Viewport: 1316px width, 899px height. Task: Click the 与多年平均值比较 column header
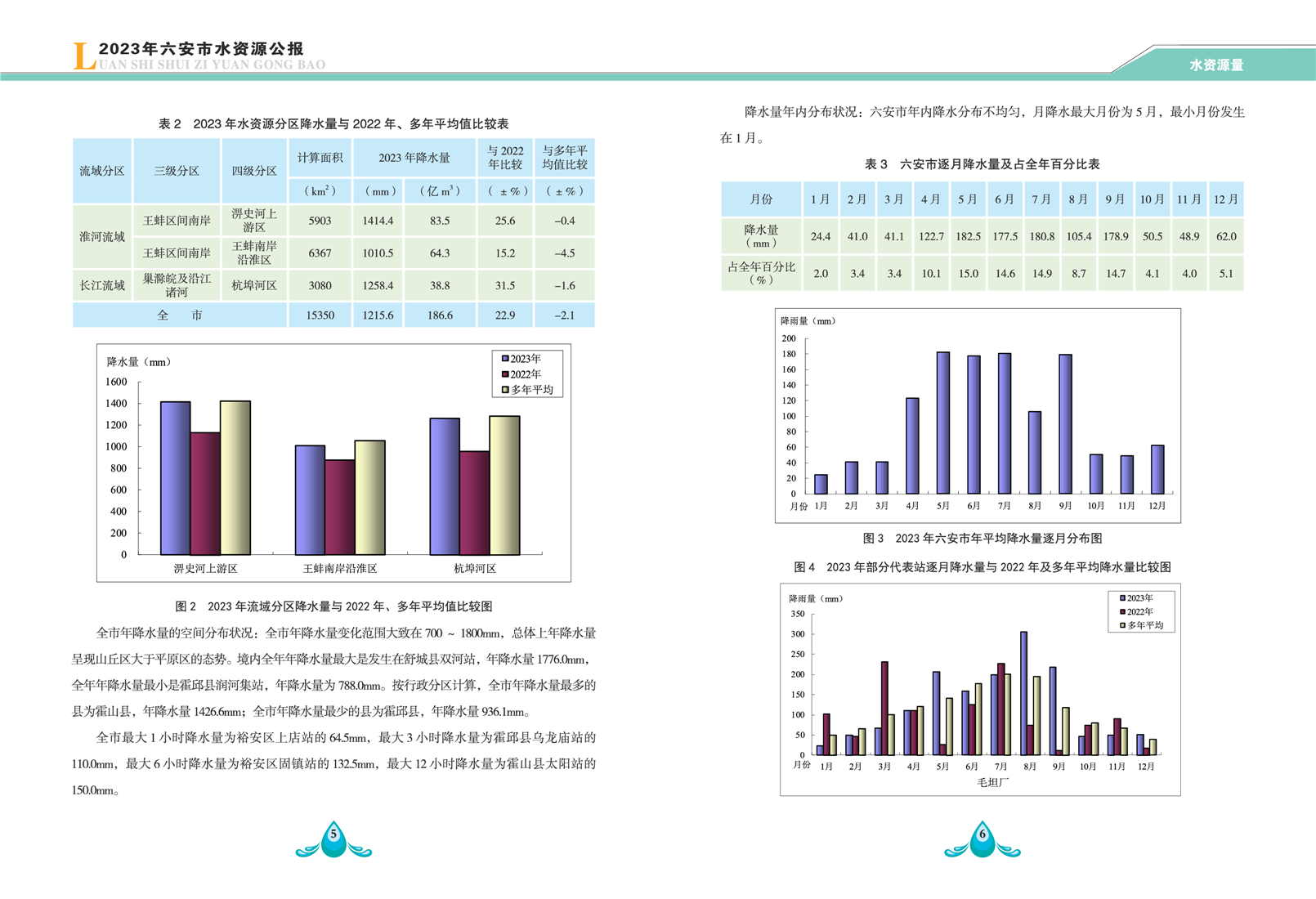(565, 158)
